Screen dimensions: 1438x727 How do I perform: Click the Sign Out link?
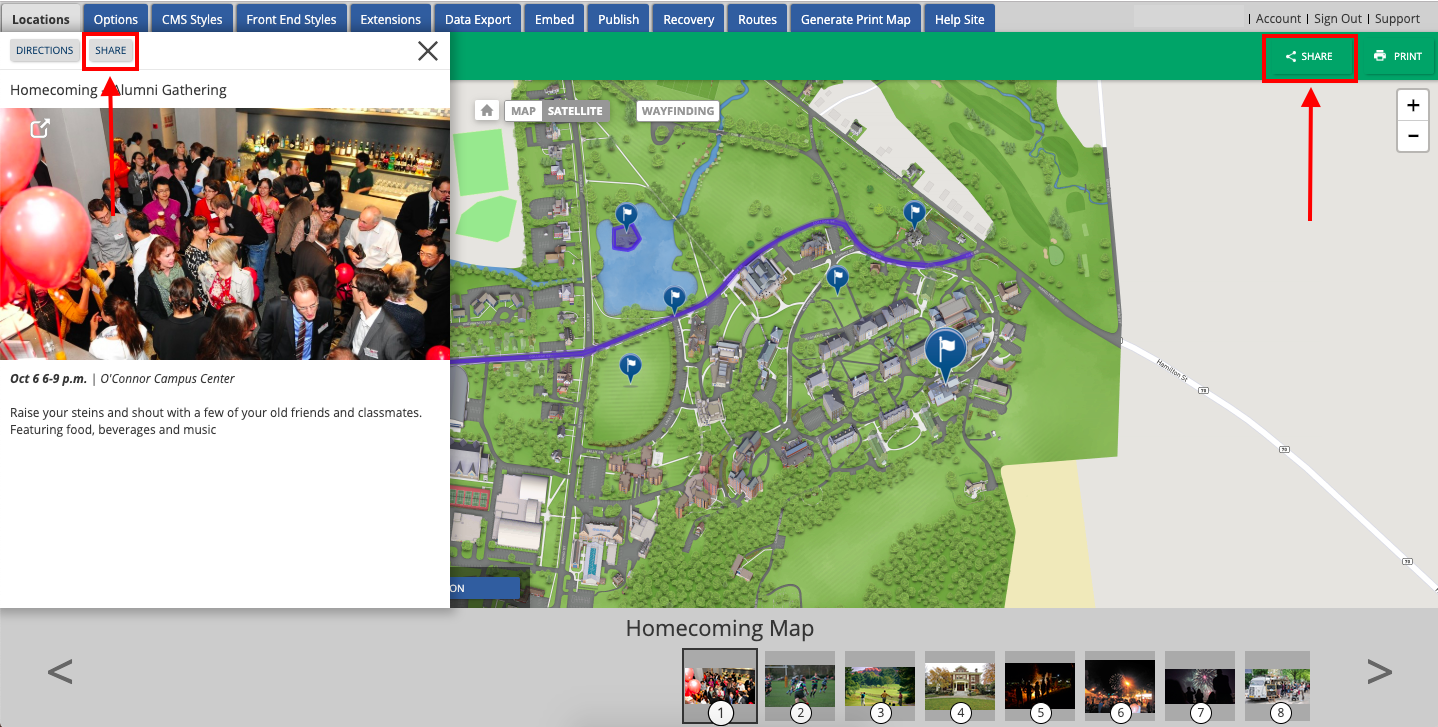(1337, 17)
